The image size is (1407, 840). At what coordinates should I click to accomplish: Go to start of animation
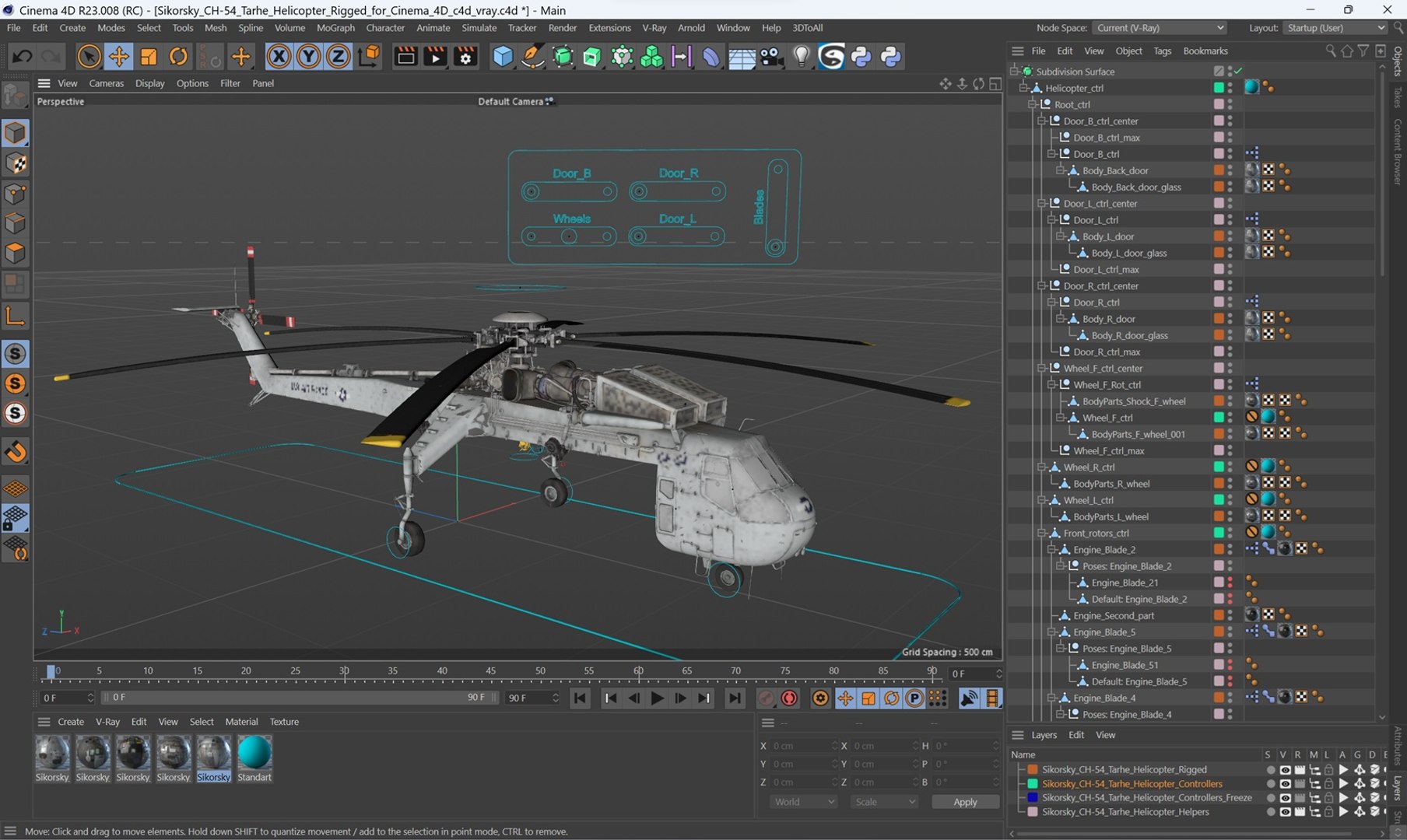click(x=580, y=698)
